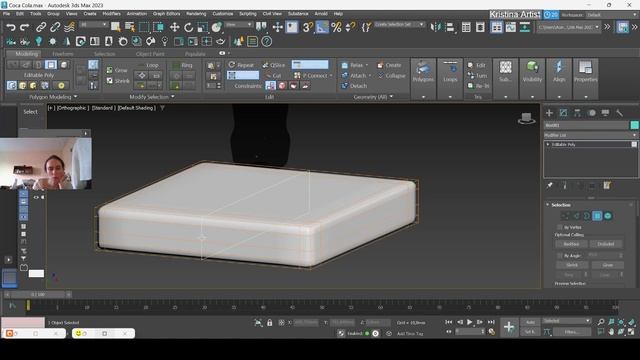Toggle the Auto key button

tap(530, 322)
